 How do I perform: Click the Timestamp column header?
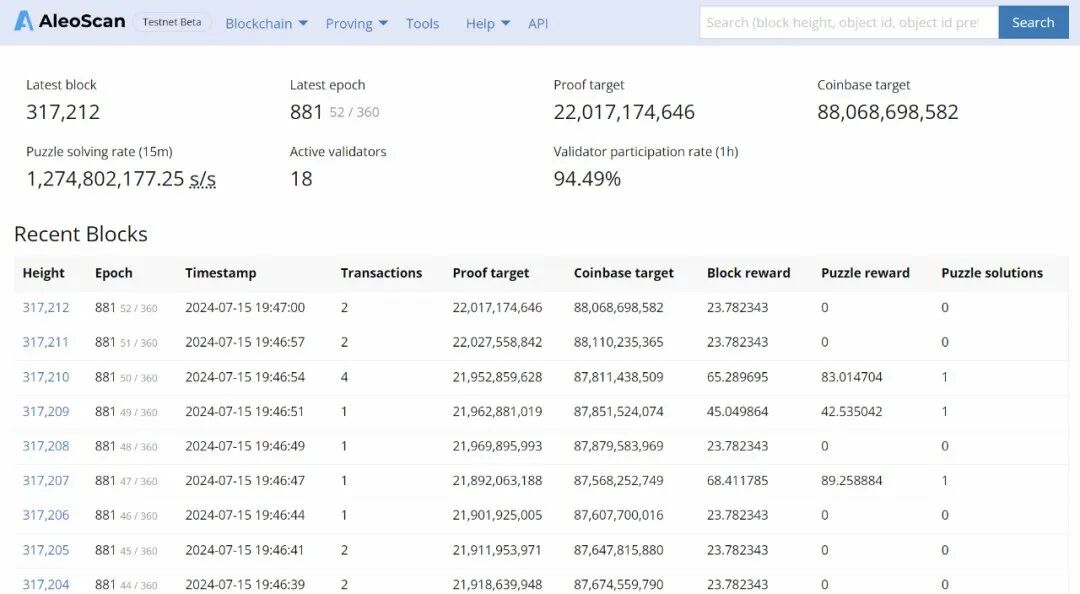point(220,273)
